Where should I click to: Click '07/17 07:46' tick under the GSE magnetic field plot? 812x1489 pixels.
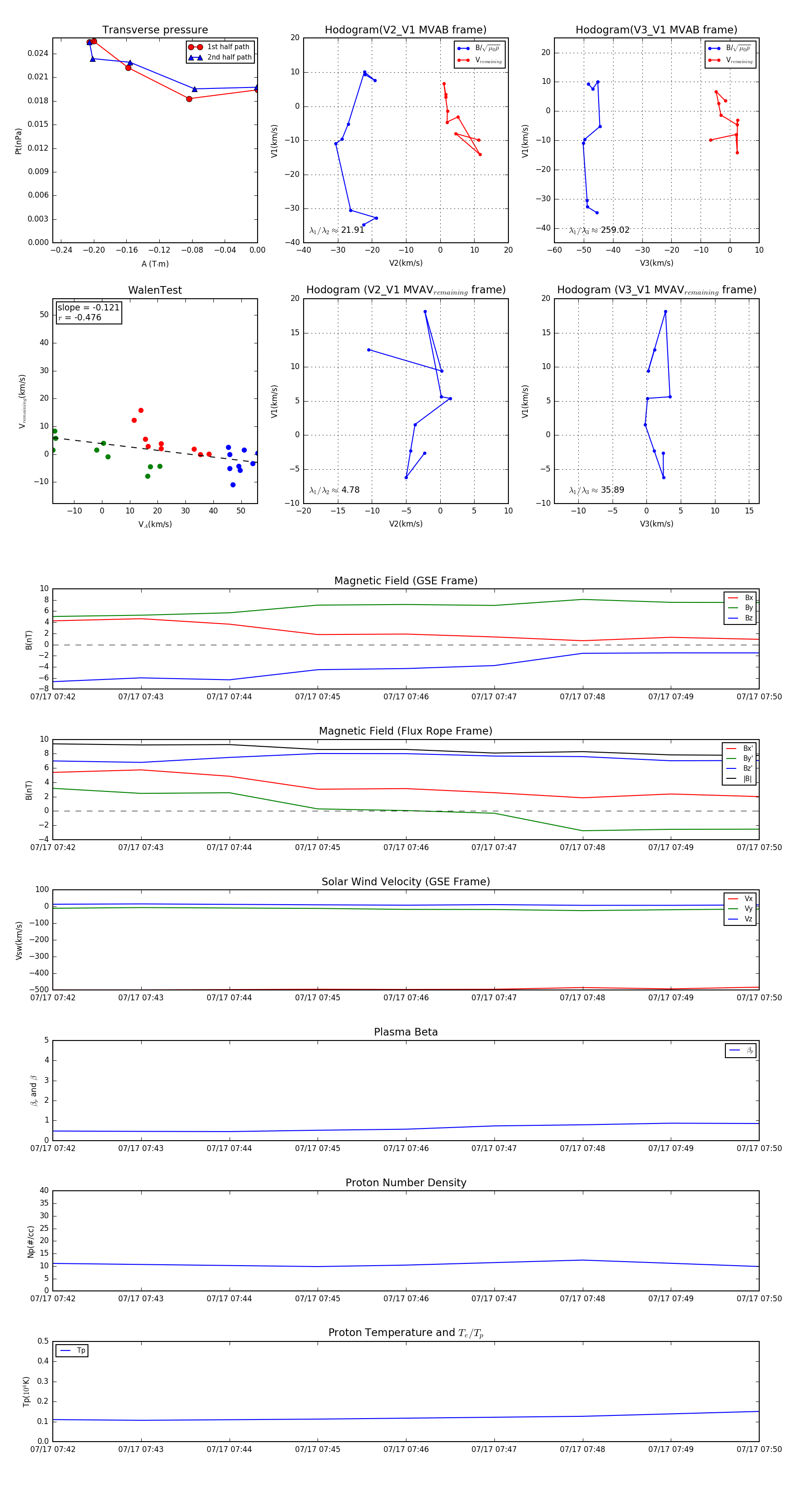pos(406,697)
